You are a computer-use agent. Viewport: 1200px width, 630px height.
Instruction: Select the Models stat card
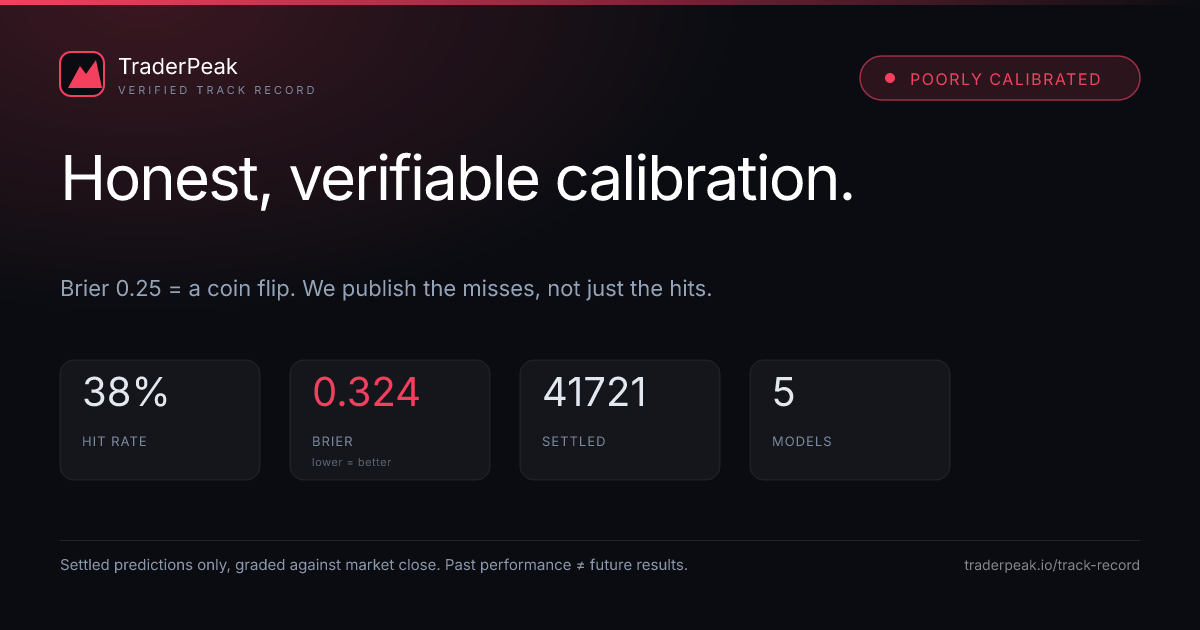850,420
